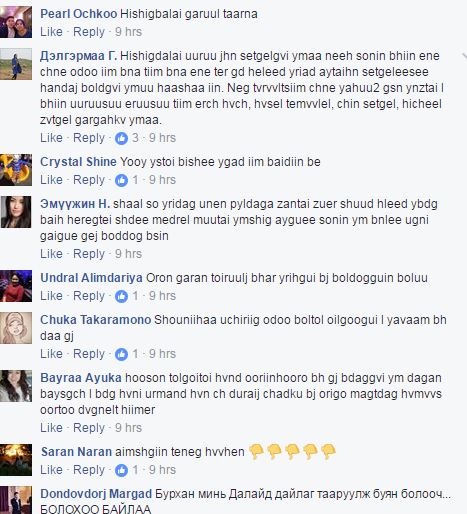Like Pearl Ochkoo's comment
This screenshot has width=467, height=514.
click(51, 32)
